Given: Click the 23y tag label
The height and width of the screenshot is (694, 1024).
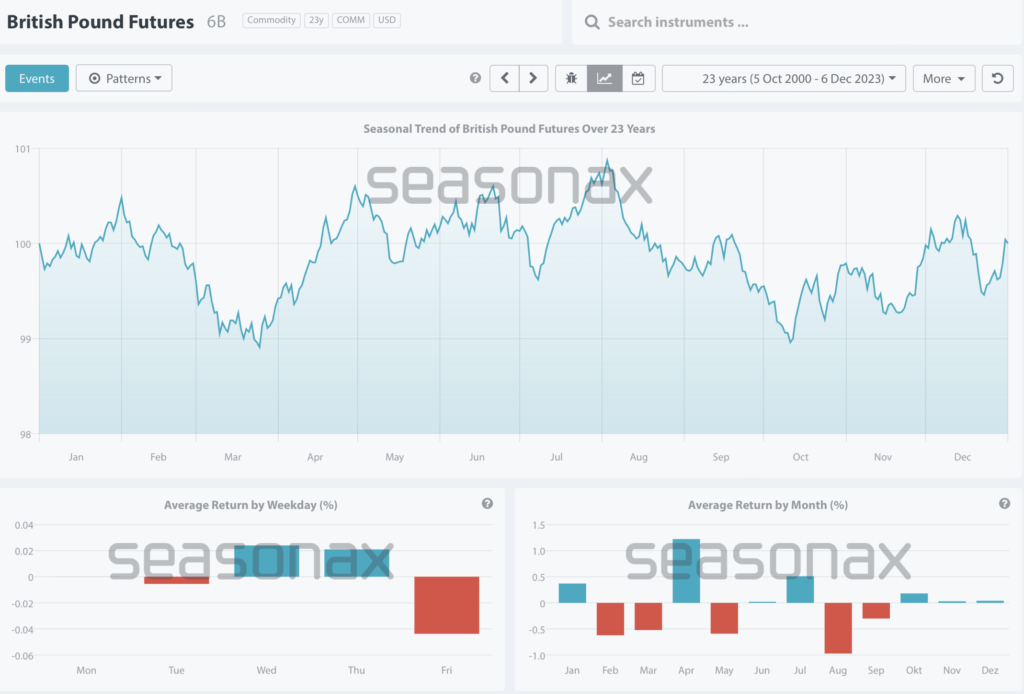Looking at the screenshot, I should point(316,21).
